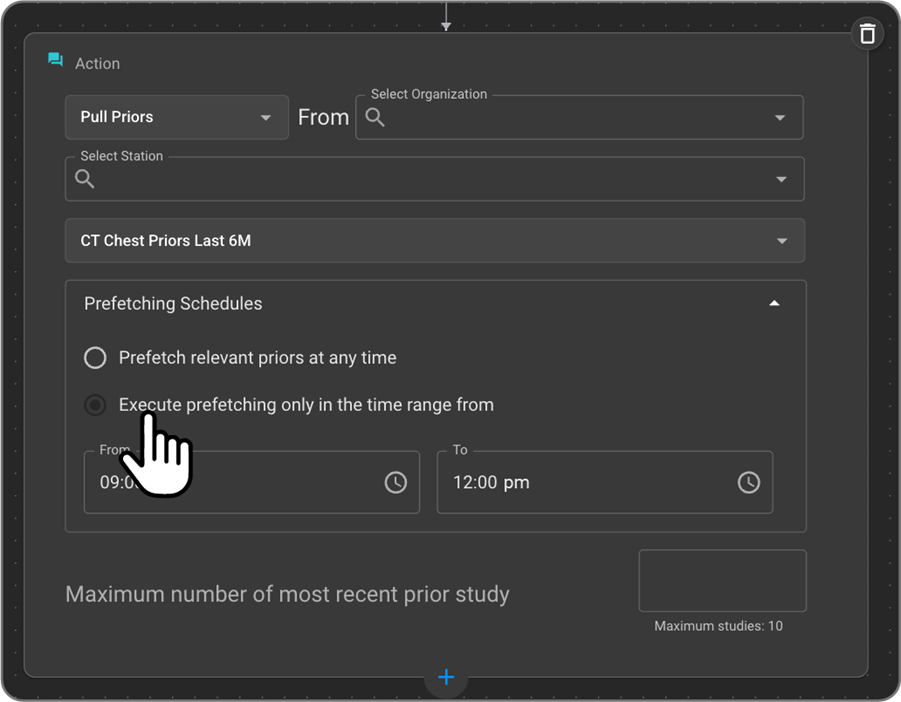Viewport: 901px width, 702px height.
Task: Add a new step with plus icon
Action: [446, 678]
